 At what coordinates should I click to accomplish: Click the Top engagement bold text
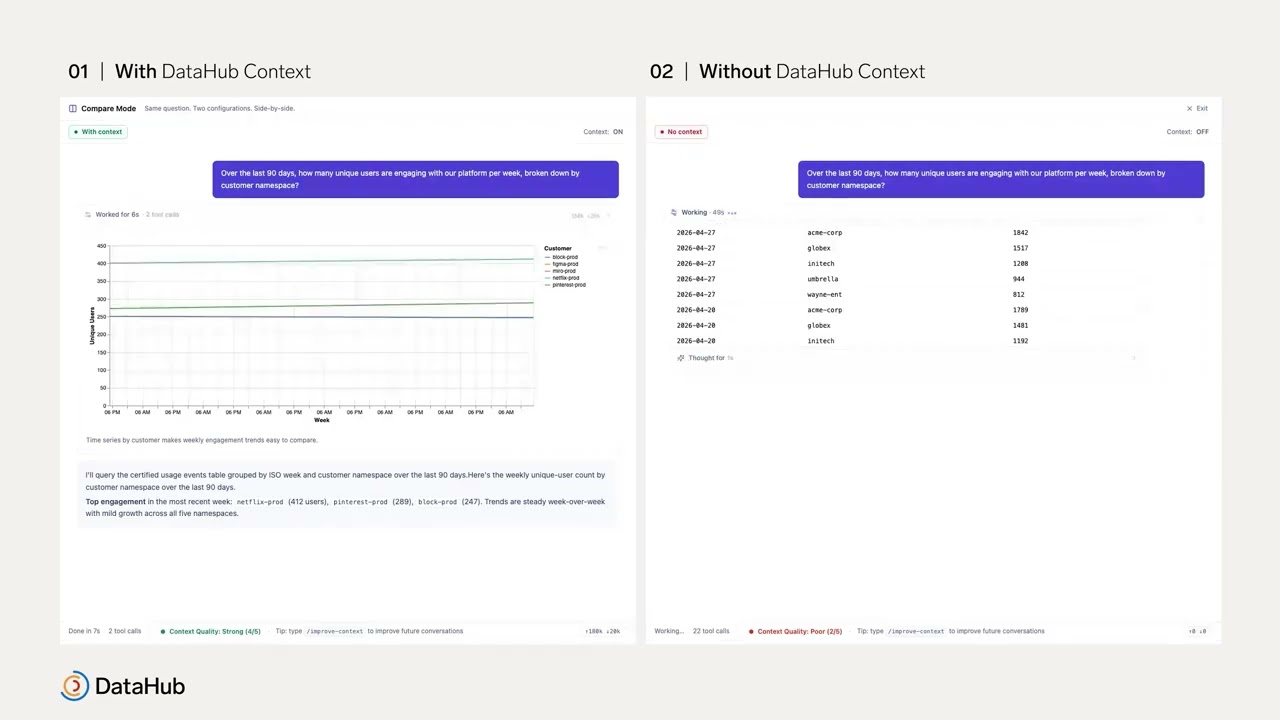115,502
